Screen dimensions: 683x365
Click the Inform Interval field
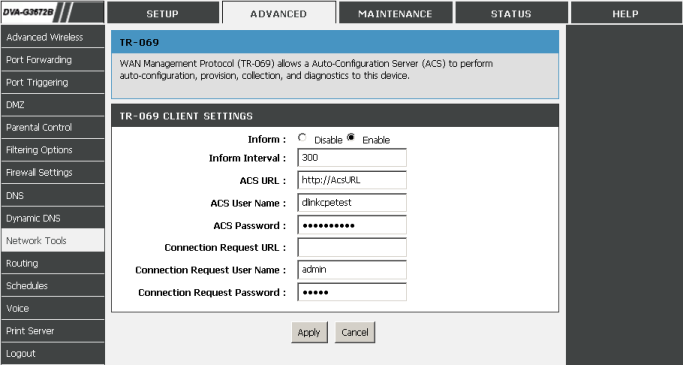pyautogui.click(x=352, y=158)
